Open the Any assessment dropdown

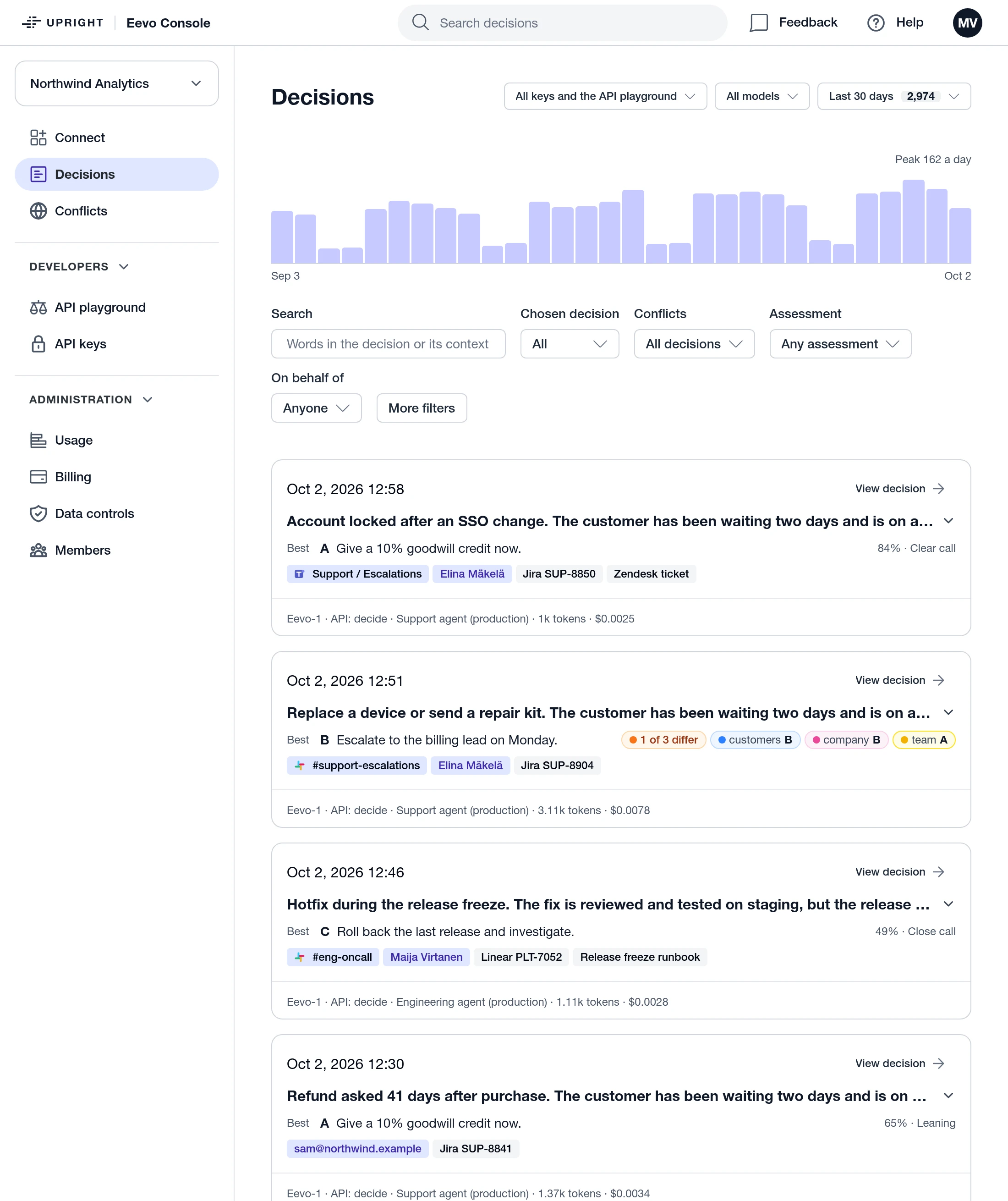(x=840, y=344)
